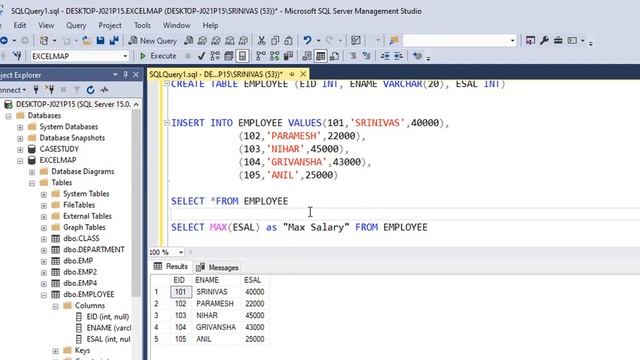Viewport: 640px width, 360px height.
Task: Click Increase Indent icon
Action: click(398, 56)
